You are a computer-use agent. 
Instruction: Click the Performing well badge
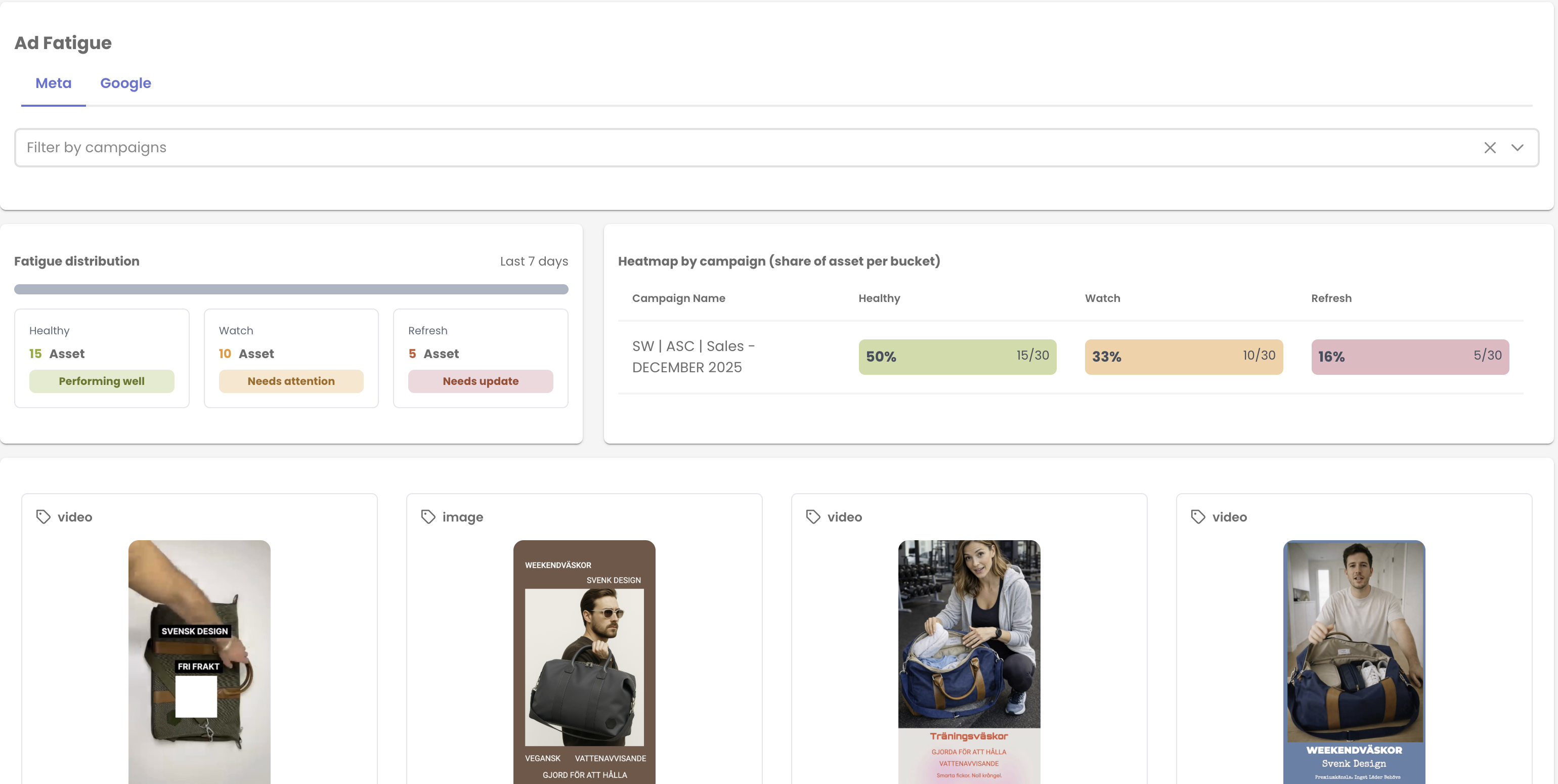coord(102,380)
